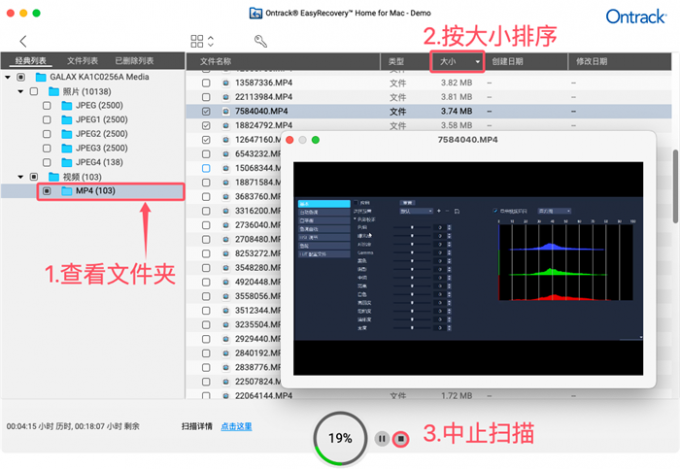680x469 pixels.
Task: Click the GALAX KA1C0256A Media folder icon
Action: point(41,77)
